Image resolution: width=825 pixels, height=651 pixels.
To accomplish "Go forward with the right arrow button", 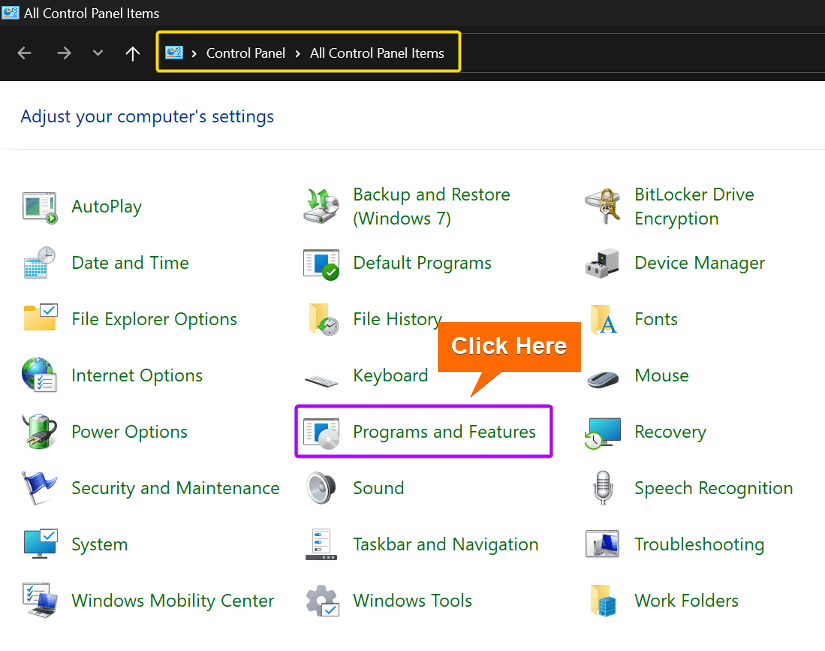I will pyautogui.click(x=64, y=53).
